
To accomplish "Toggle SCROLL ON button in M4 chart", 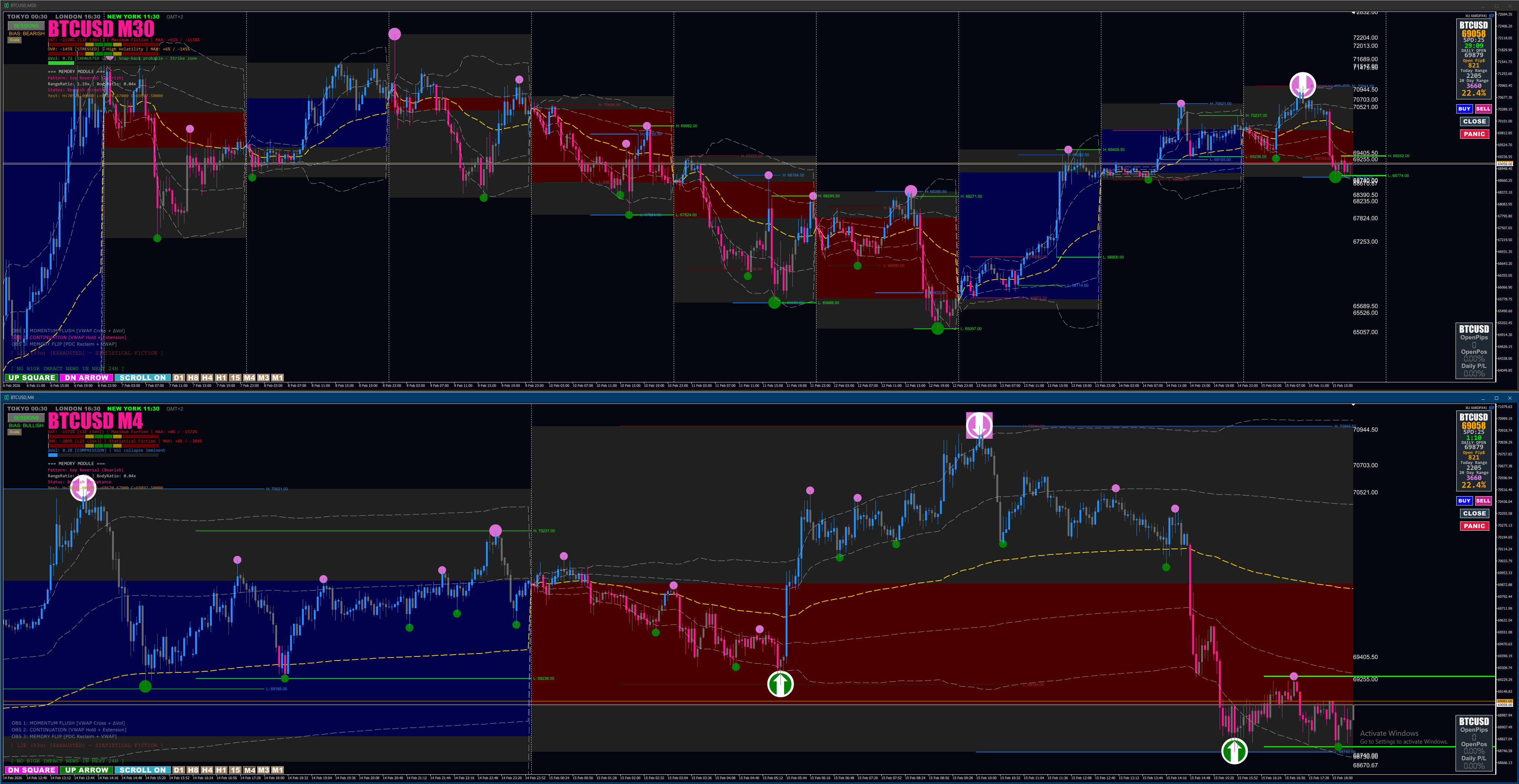I will click(142, 769).
